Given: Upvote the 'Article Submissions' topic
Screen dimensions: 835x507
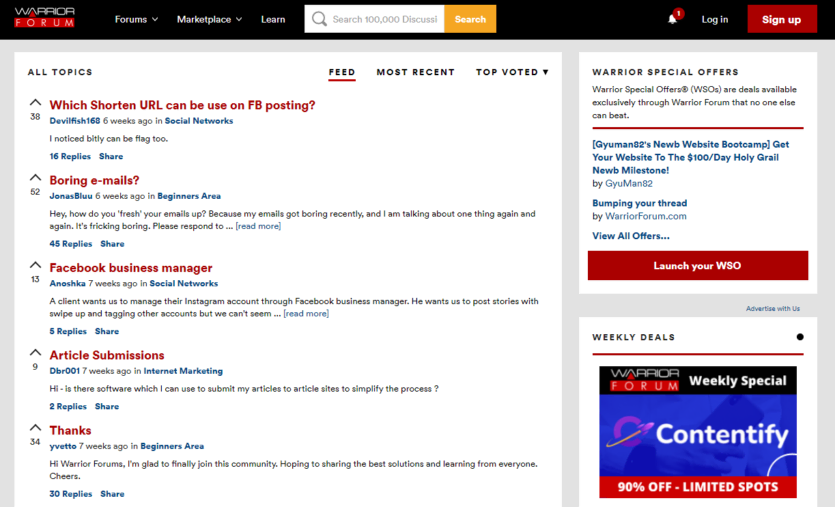Looking at the screenshot, I should coord(35,351).
